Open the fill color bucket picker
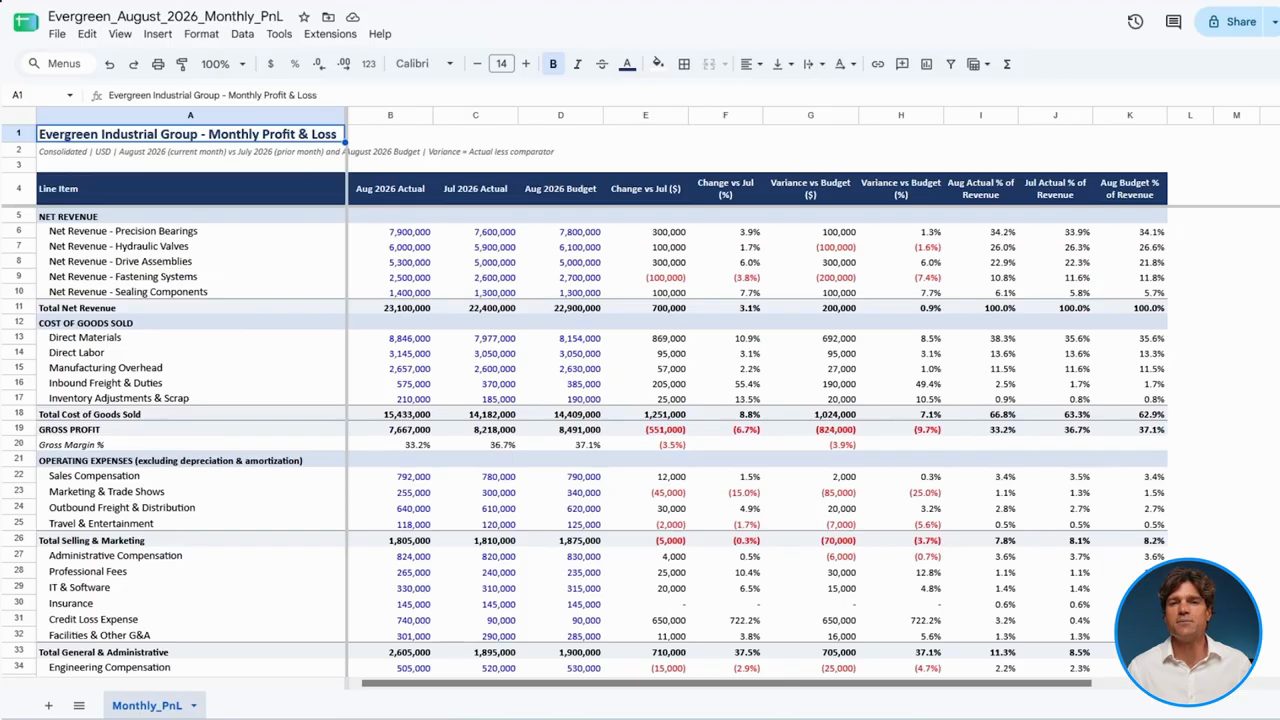Screen dimensions: 1280x720 click(658, 64)
